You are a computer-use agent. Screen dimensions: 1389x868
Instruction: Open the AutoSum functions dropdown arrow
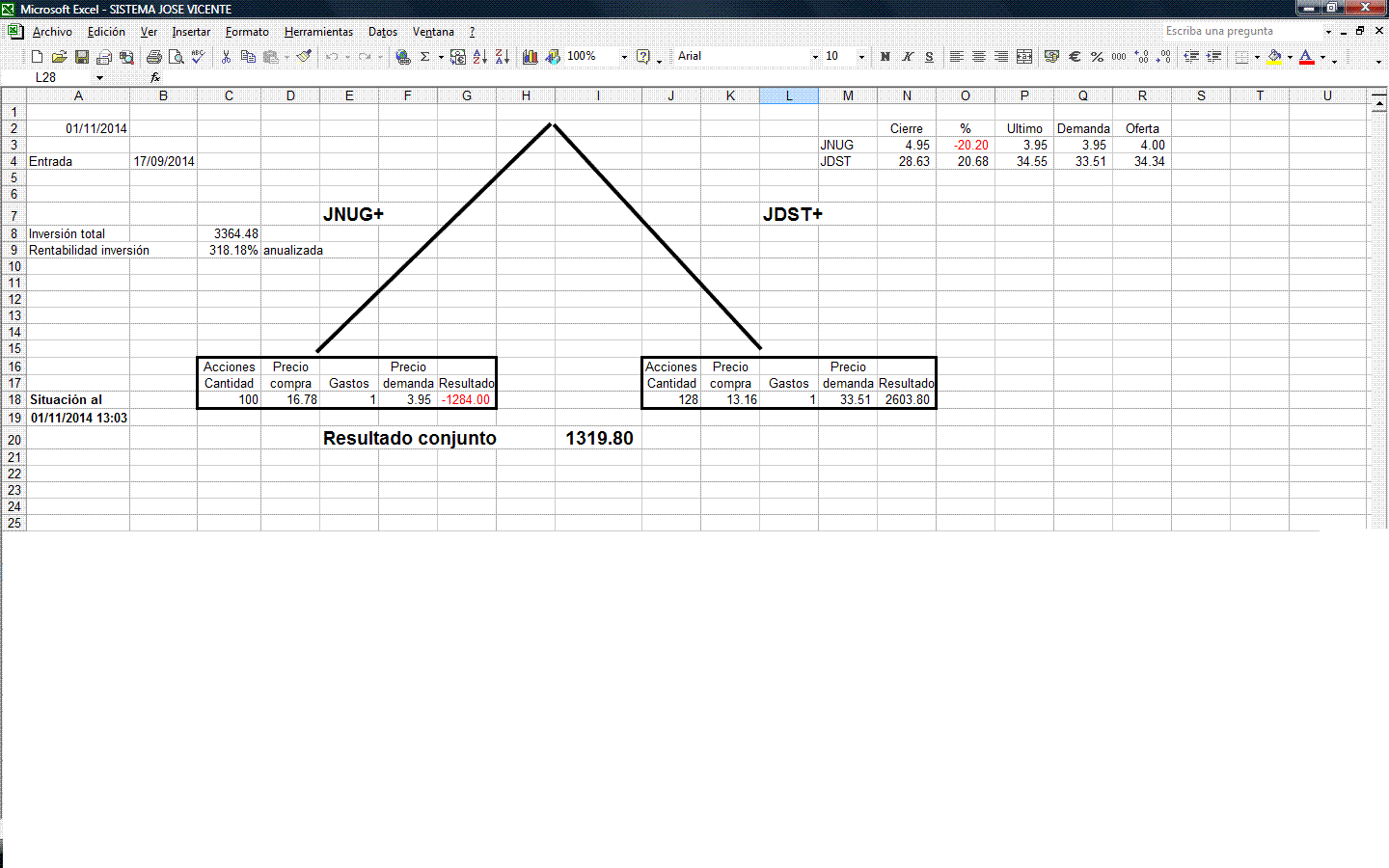pos(441,57)
